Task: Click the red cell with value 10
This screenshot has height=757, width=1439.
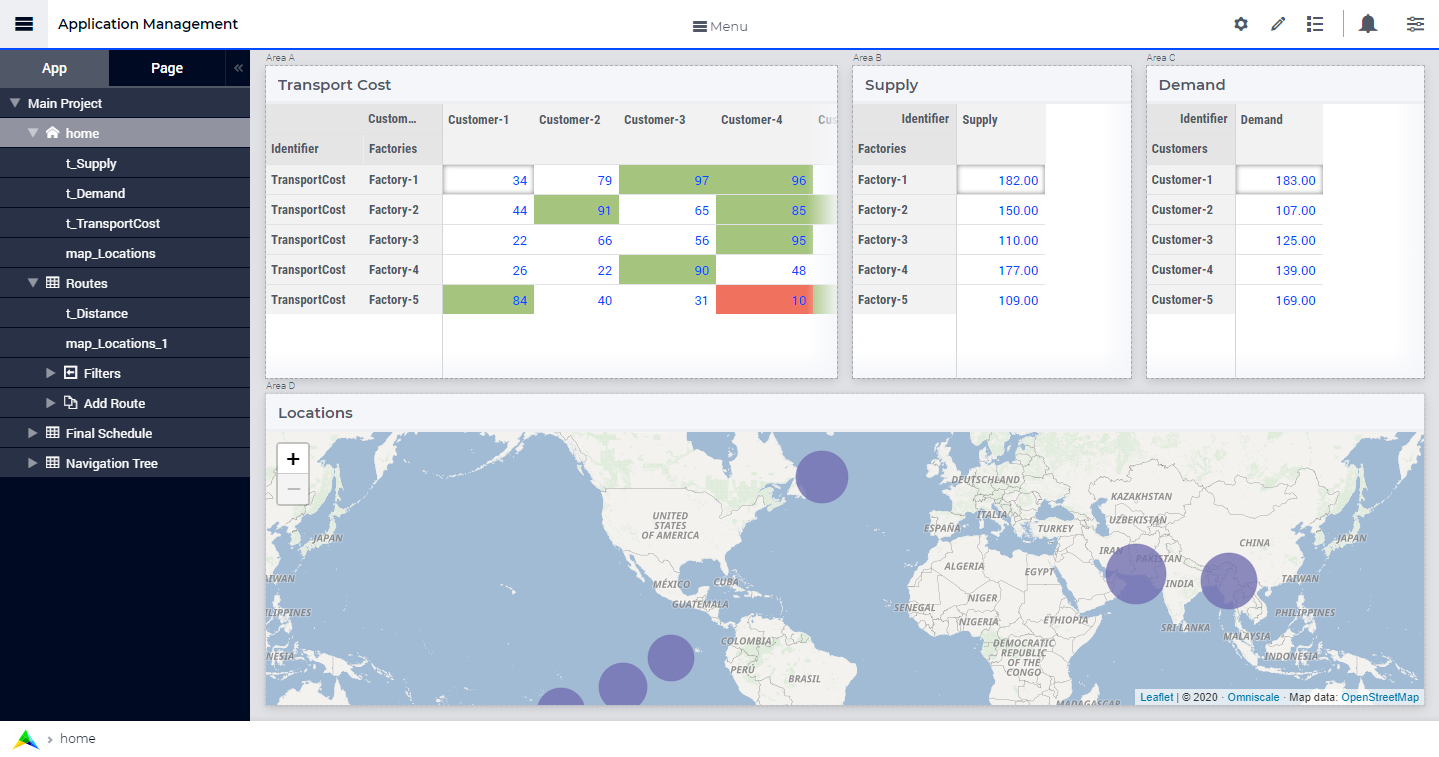Action: point(764,300)
